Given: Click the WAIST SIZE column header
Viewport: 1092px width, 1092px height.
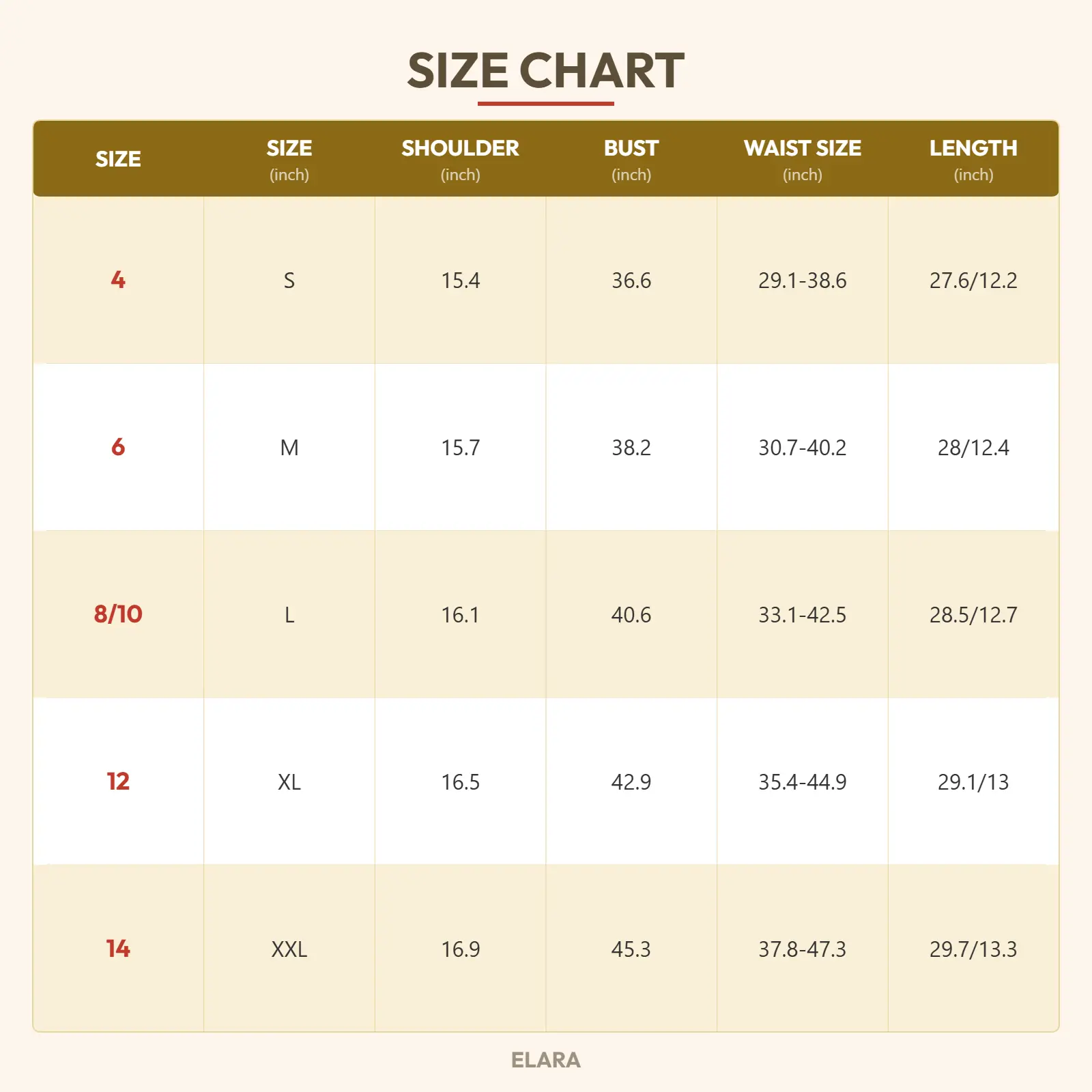Looking at the screenshot, I should (802, 149).
